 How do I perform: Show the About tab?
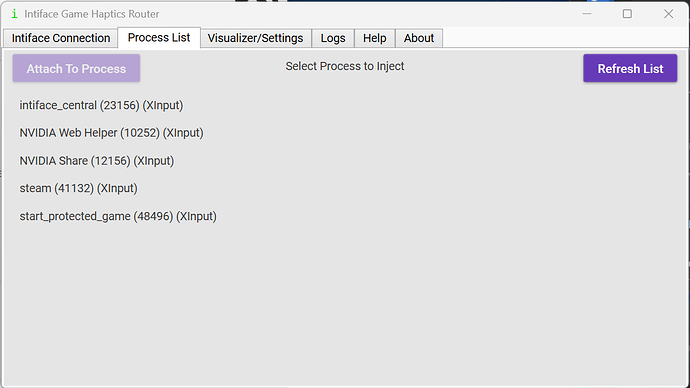[x=419, y=38]
